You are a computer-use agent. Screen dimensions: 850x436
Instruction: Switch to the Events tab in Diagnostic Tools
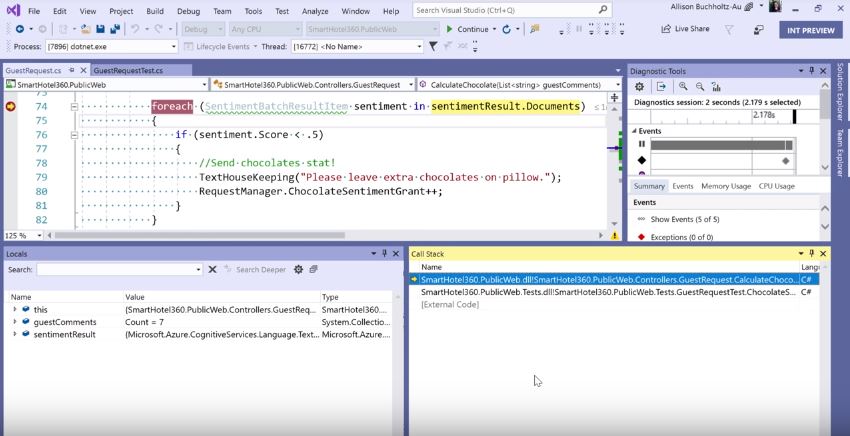pyautogui.click(x=682, y=186)
